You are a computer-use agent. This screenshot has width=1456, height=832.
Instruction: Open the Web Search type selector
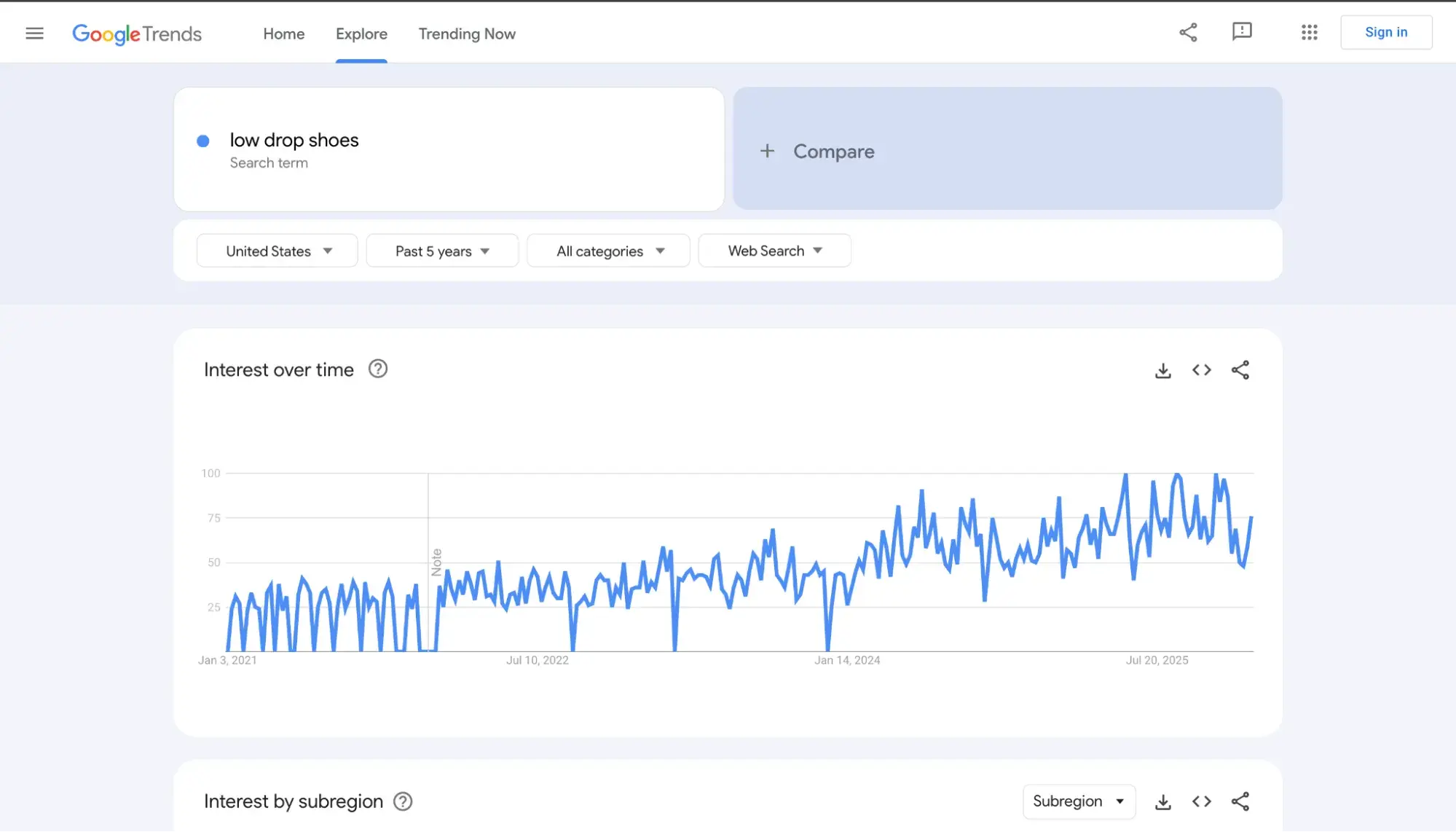pos(774,250)
